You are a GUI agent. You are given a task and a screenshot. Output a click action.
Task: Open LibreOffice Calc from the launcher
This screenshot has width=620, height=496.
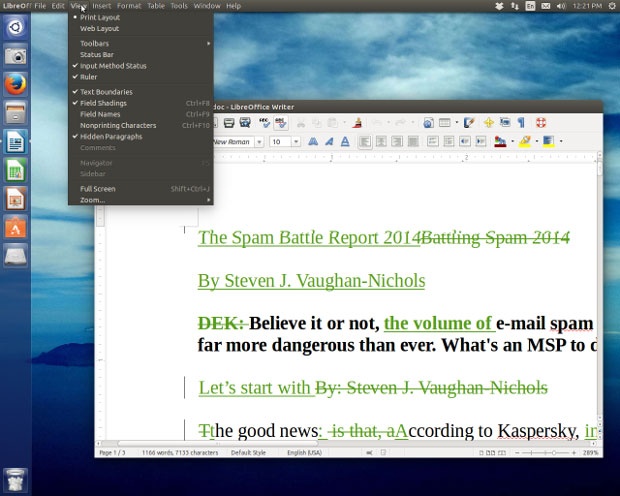point(15,170)
